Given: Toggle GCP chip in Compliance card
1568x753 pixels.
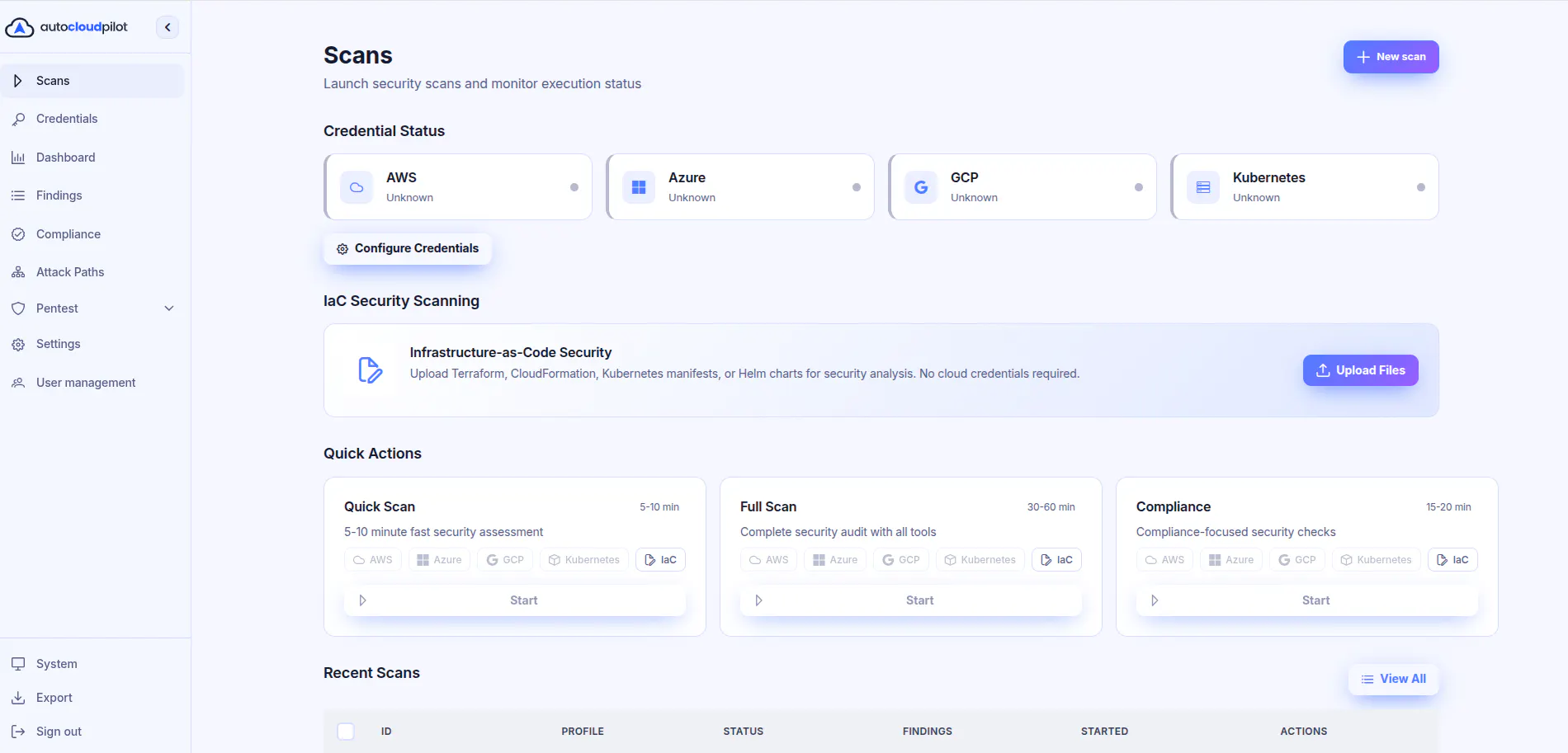Looking at the screenshot, I should click(1297, 560).
